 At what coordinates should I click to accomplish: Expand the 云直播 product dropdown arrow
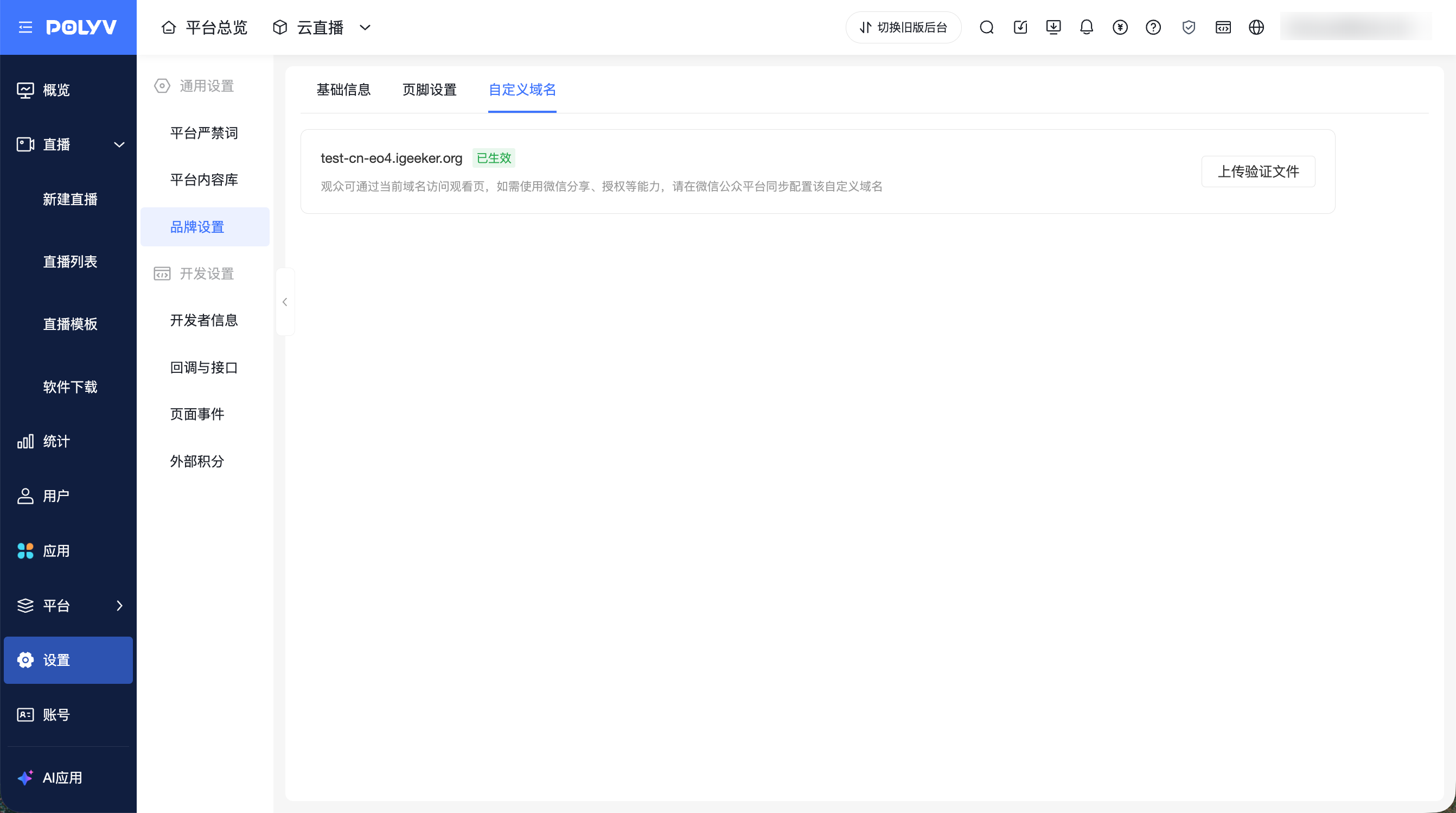click(x=365, y=27)
